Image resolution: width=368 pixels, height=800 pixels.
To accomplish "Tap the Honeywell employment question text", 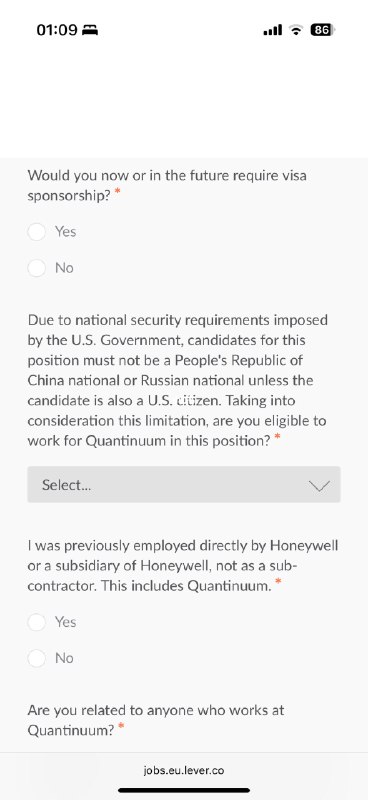I will (183, 566).
